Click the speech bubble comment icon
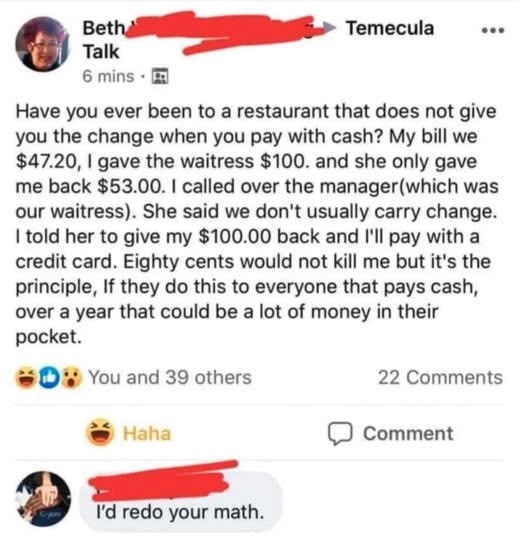Image resolution: width=526 pixels, height=538 pixels. (340, 433)
